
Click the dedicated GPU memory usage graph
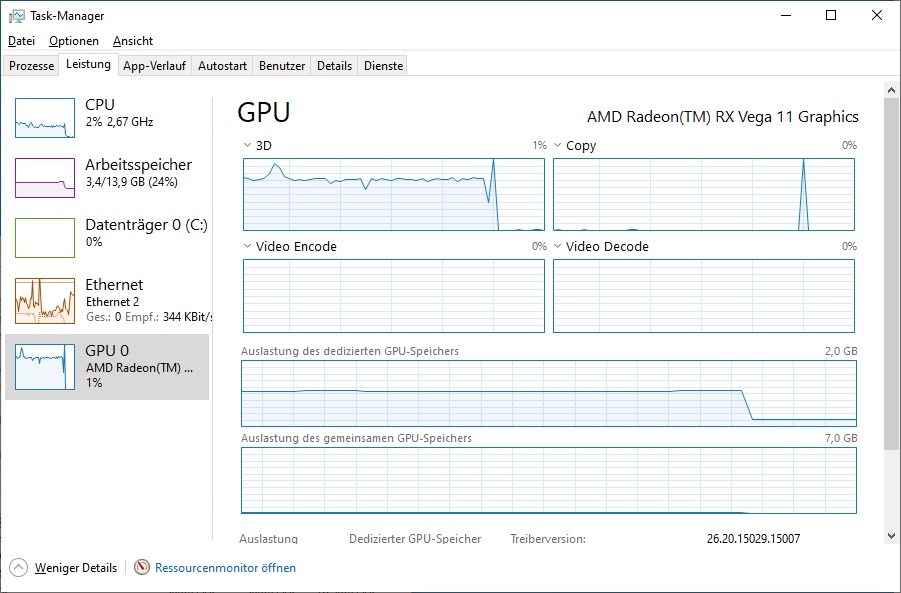[549, 394]
